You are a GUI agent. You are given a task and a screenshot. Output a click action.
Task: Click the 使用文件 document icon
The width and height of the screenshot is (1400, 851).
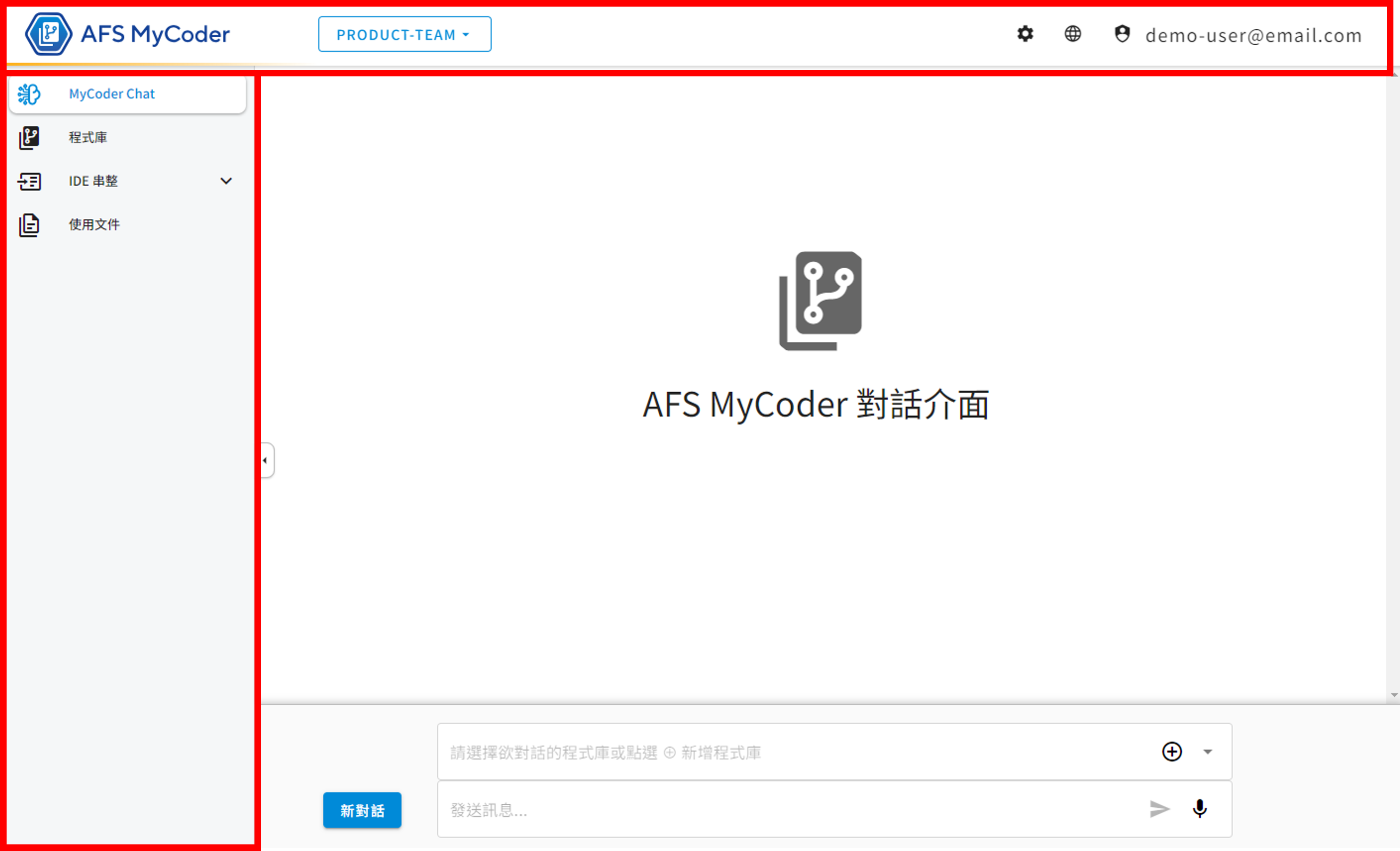[29, 225]
